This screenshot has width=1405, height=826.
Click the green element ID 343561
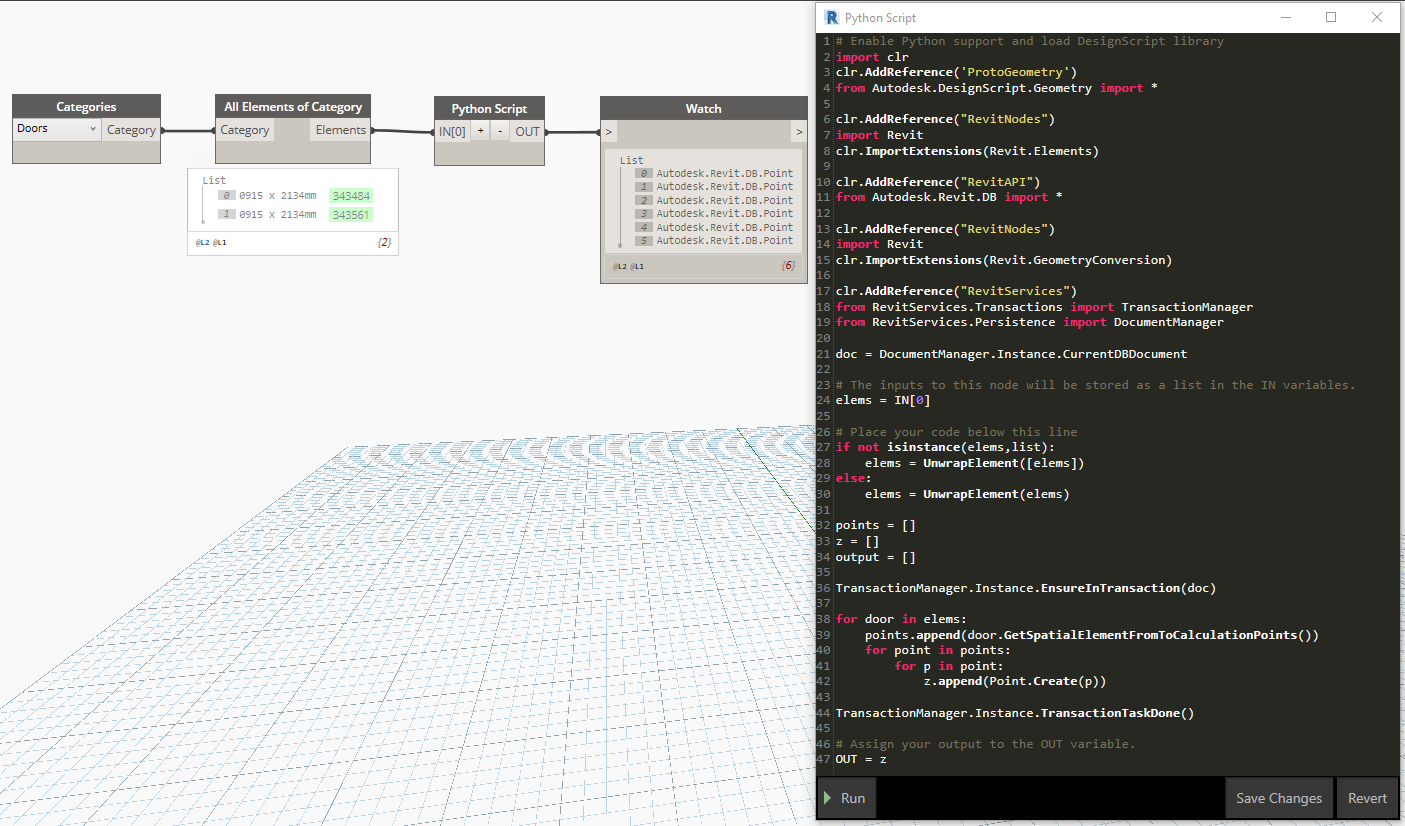[x=350, y=215]
